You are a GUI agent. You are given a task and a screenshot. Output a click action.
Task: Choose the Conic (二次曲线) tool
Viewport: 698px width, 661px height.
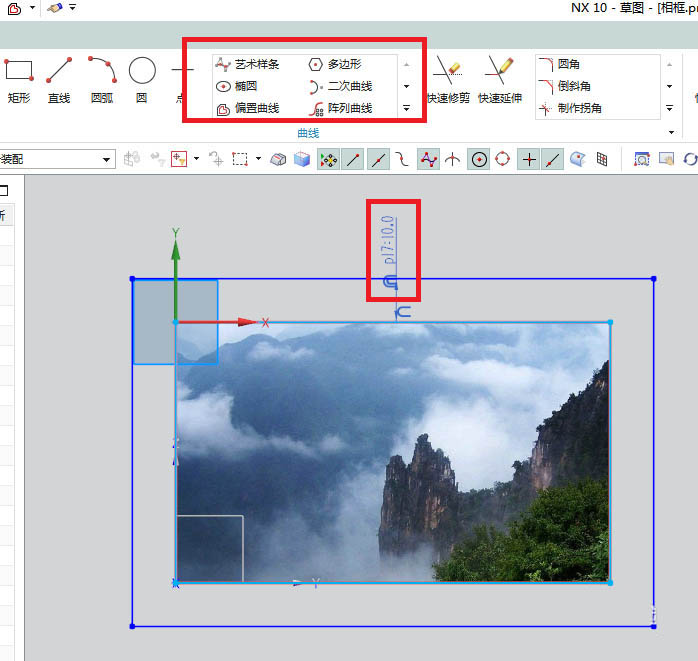pos(341,86)
